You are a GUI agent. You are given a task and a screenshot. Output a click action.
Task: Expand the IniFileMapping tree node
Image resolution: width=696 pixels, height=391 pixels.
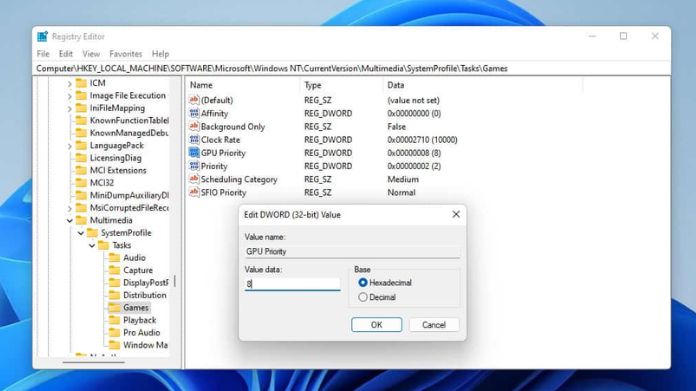[70, 108]
